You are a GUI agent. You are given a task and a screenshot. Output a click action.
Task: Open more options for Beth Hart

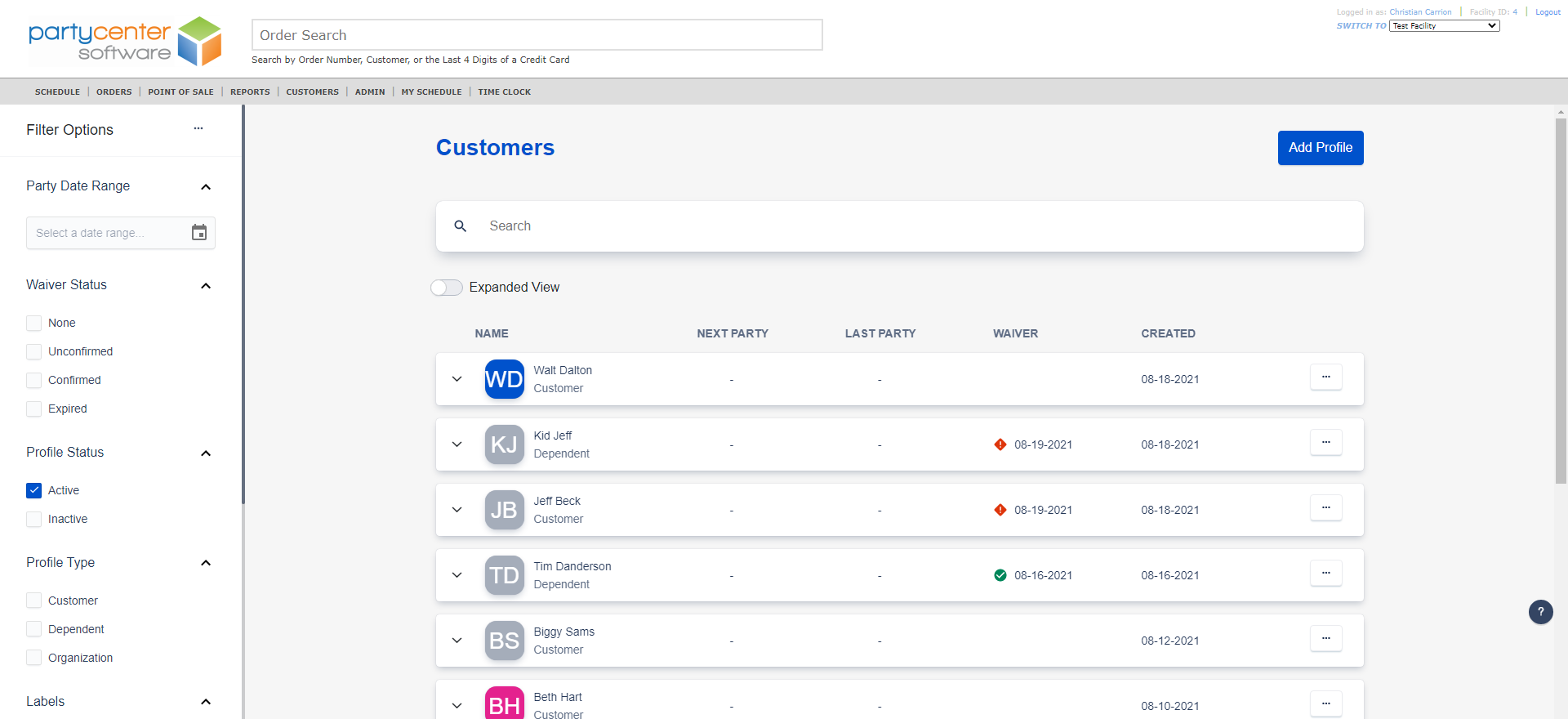pyautogui.click(x=1326, y=703)
